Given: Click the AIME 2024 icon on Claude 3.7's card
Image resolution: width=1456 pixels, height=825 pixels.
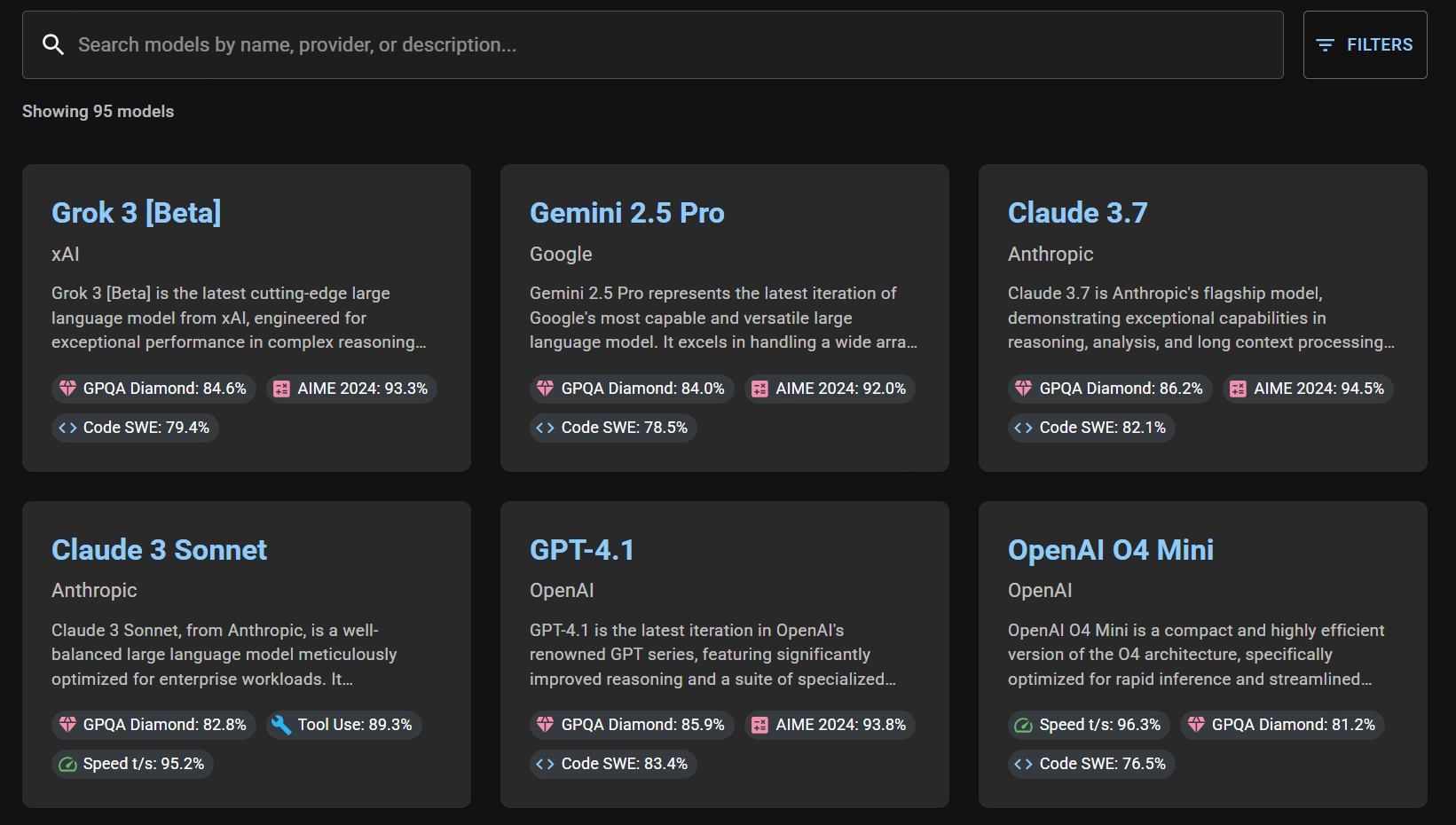Looking at the screenshot, I should [x=1238, y=388].
